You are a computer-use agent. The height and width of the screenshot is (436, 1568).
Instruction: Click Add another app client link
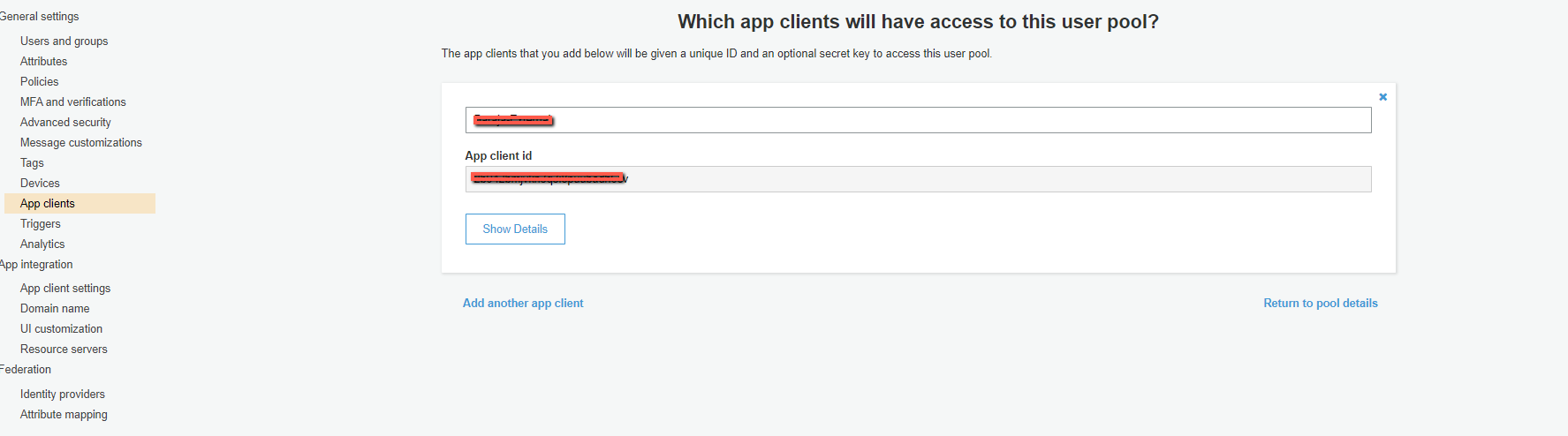(x=523, y=303)
